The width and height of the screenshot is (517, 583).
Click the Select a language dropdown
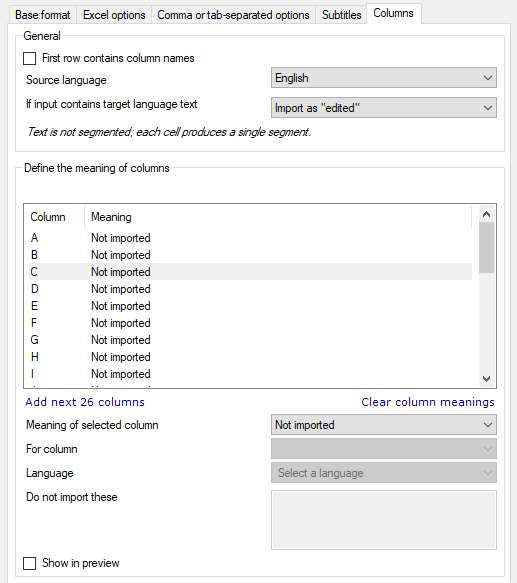384,473
